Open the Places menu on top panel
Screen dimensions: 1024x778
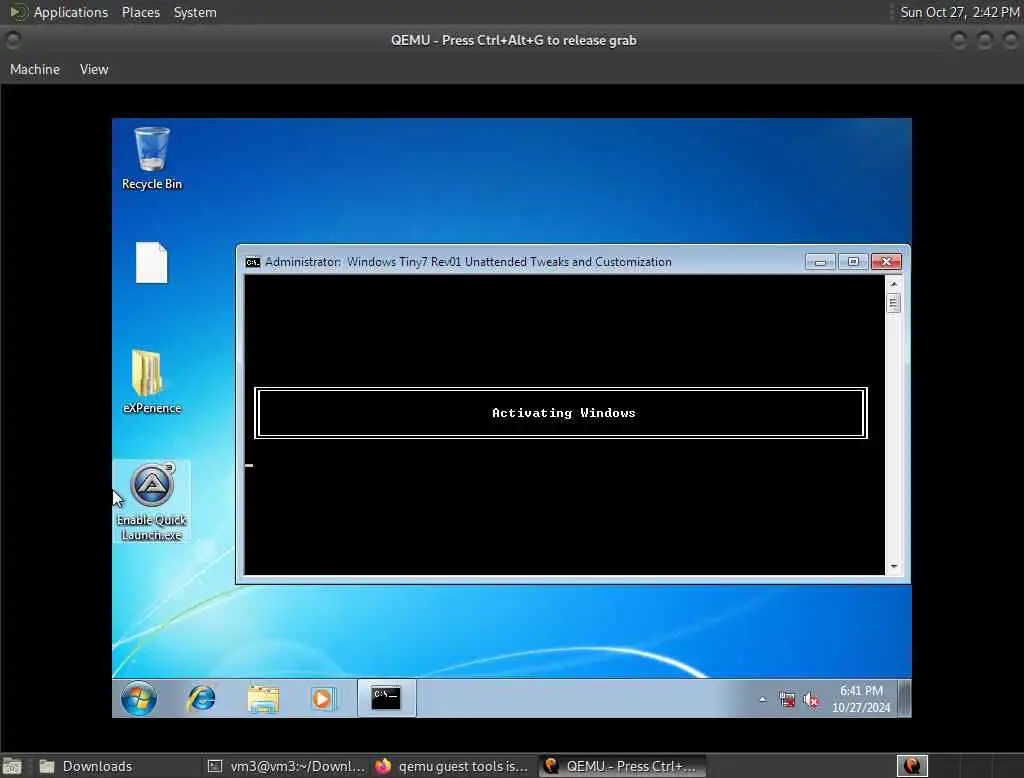[140, 12]
